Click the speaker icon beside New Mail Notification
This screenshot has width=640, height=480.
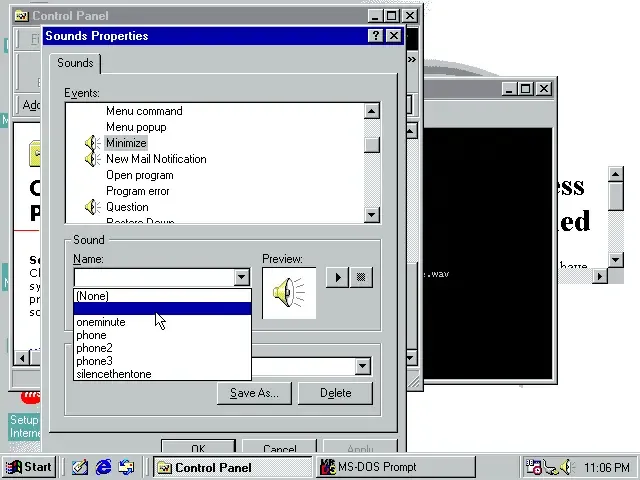tap(92, 159)
